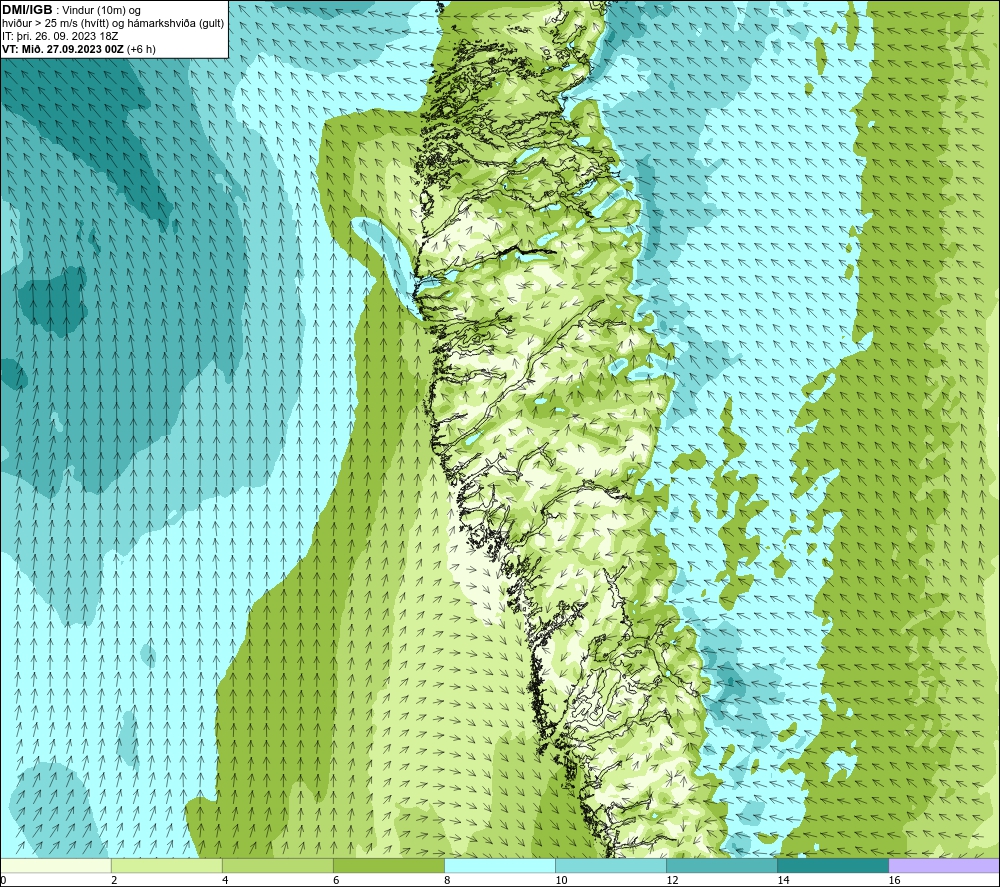Click the scale label 6
1000x887 pixels.
(x=336, y=881)
